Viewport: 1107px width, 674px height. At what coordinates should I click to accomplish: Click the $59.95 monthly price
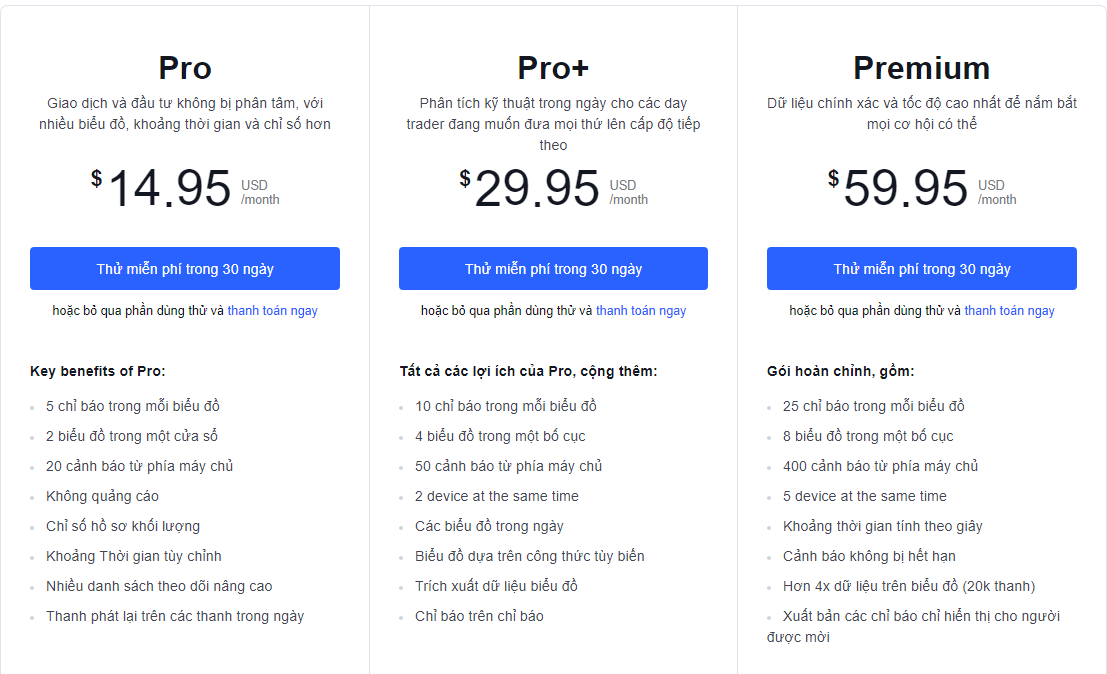pyautogui.click(x=905, y=189)
